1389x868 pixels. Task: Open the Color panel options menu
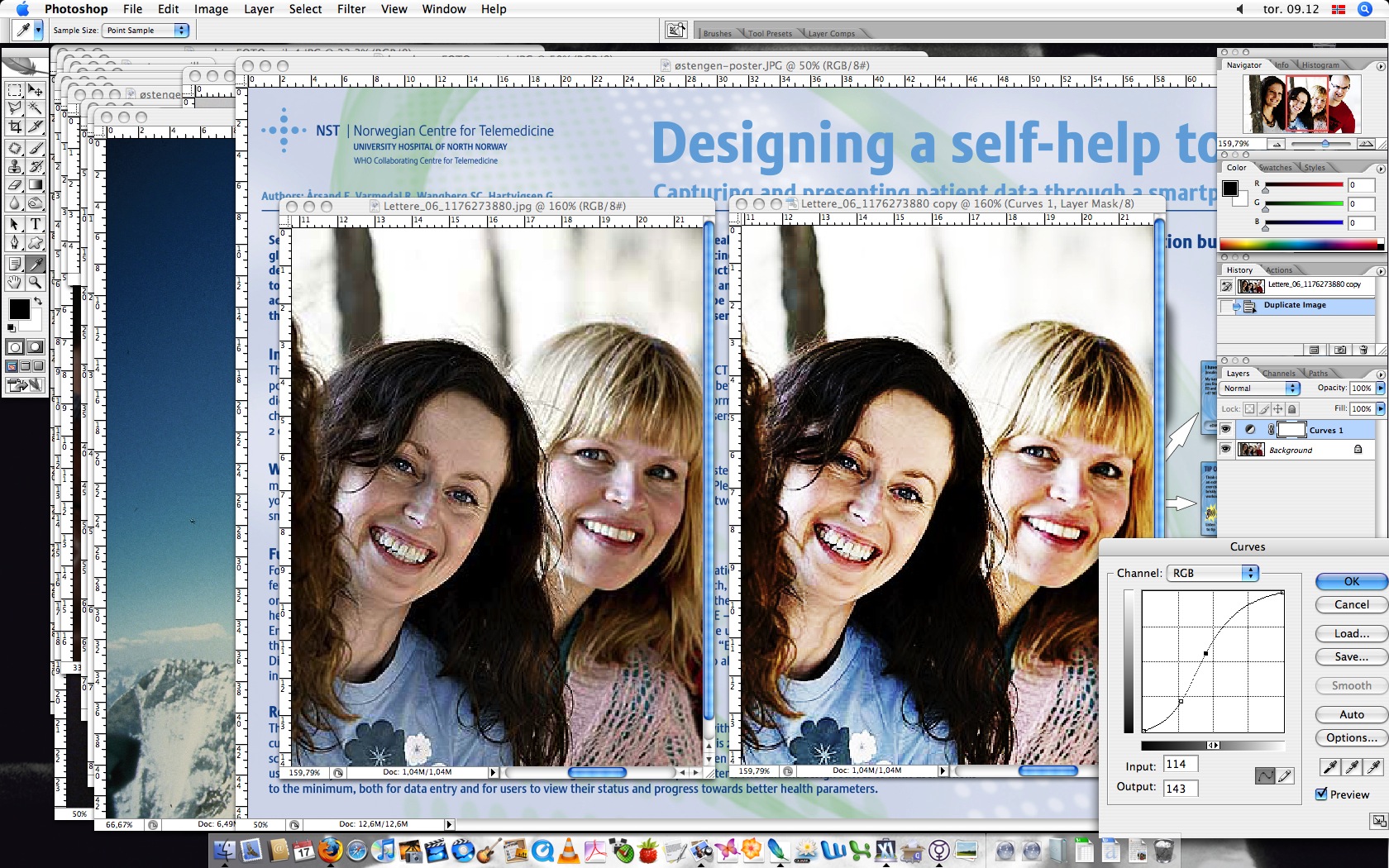1381,168
